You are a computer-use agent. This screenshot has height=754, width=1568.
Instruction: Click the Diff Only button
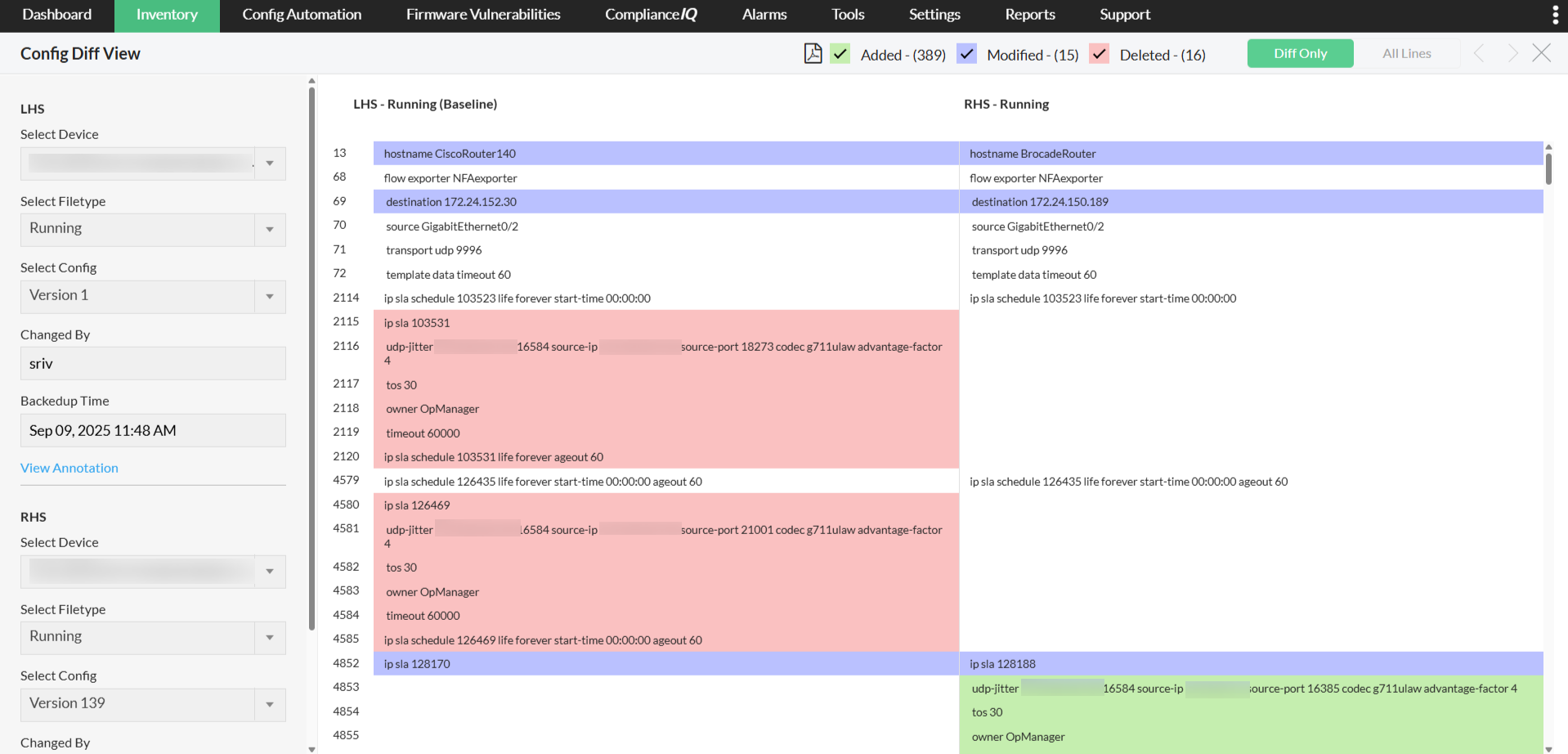coord(1300,54)
